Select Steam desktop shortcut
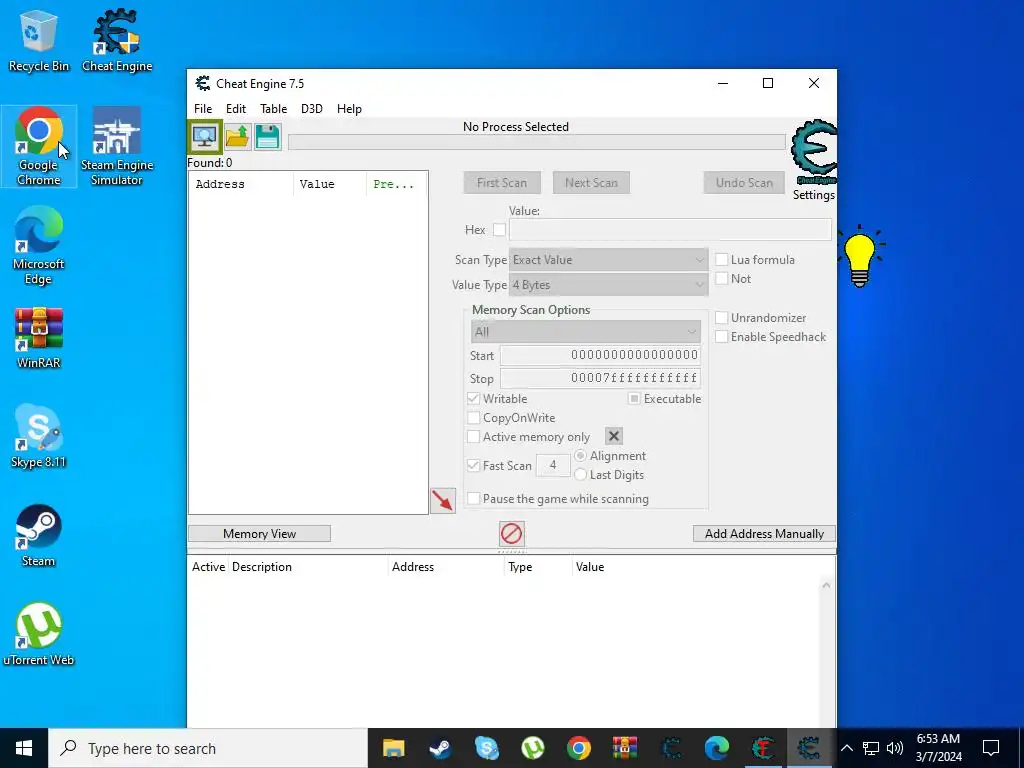This screenshot has height=768, width=1024. (39, 536)
